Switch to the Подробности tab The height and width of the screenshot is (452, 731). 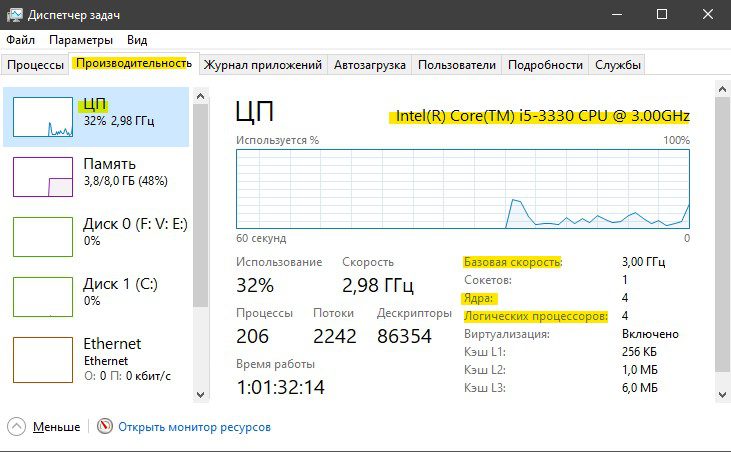pyautogui.click(x=545, y=64)
